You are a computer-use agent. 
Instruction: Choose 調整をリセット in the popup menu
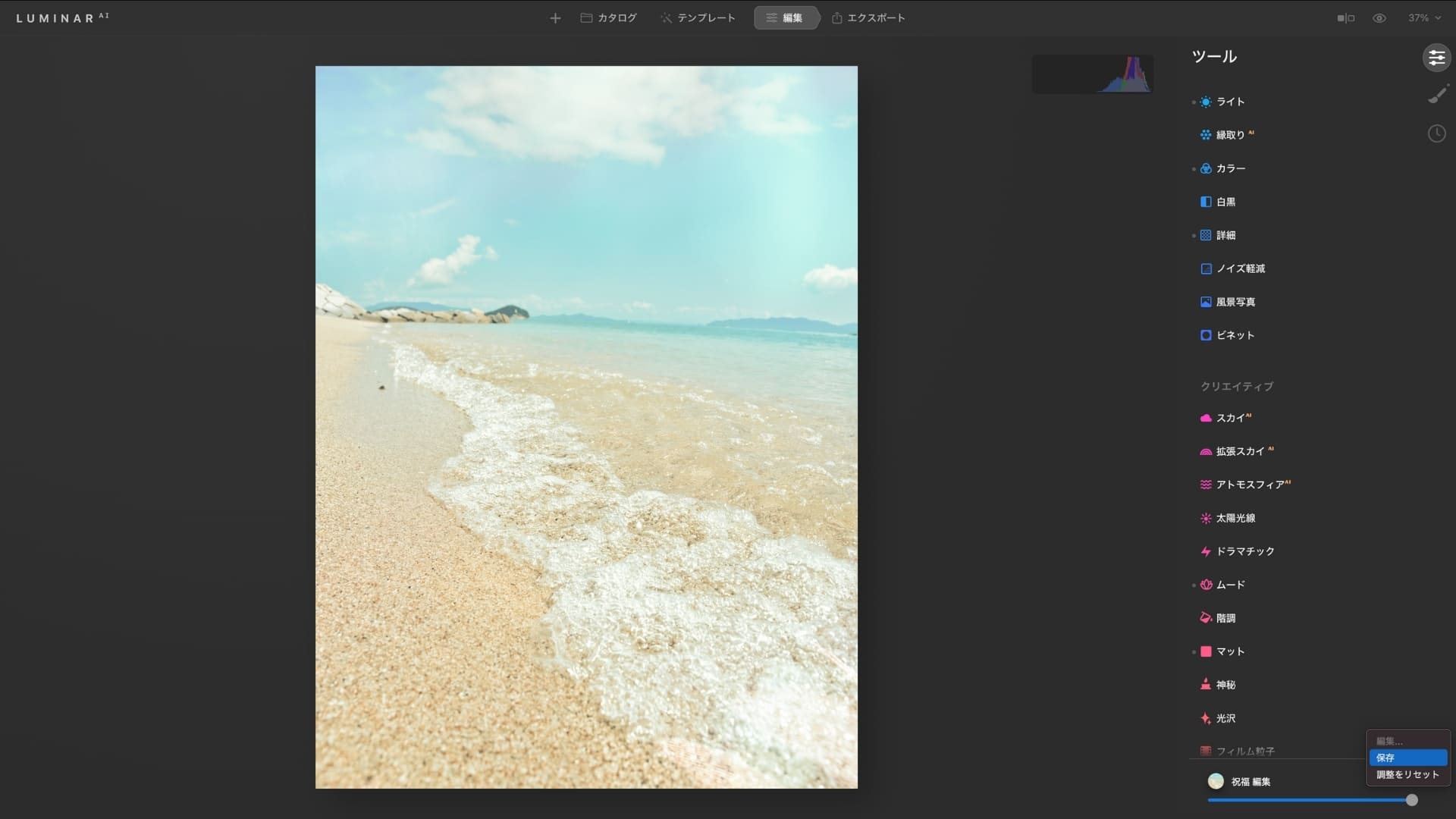tap(1407, 774)
